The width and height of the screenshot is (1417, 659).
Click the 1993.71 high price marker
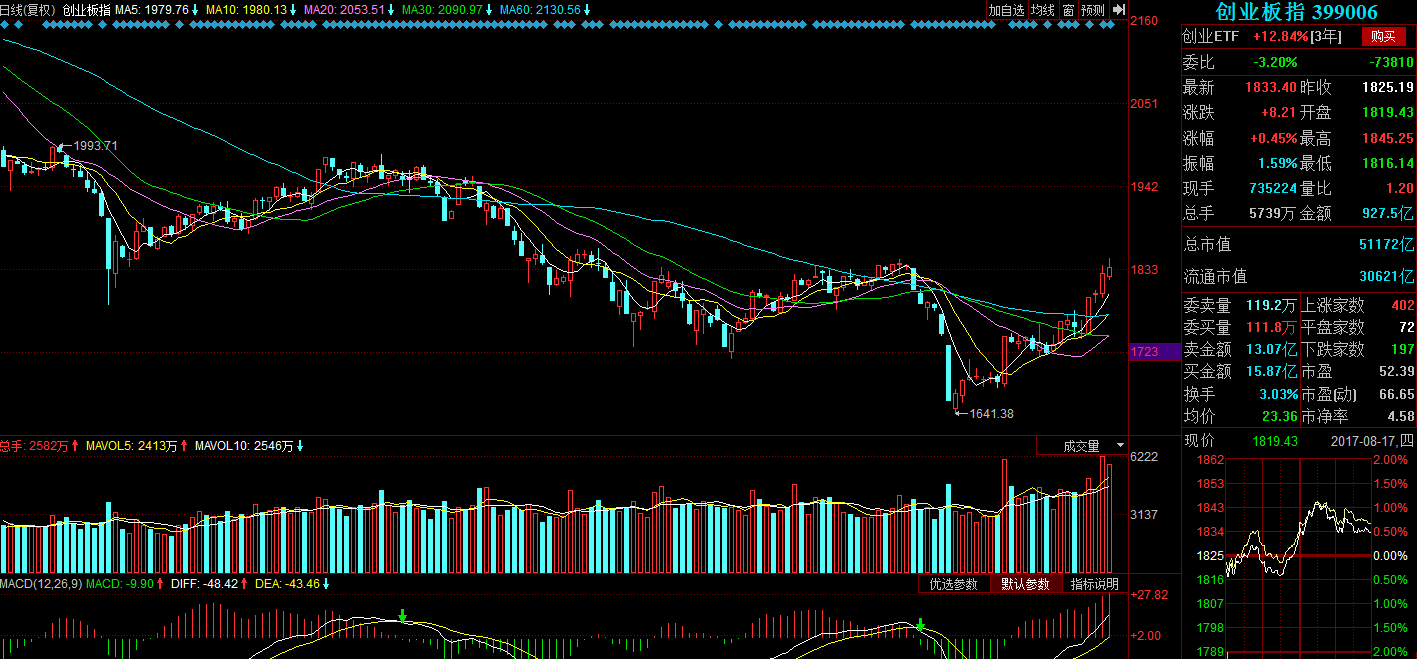[x=96, y=146]
